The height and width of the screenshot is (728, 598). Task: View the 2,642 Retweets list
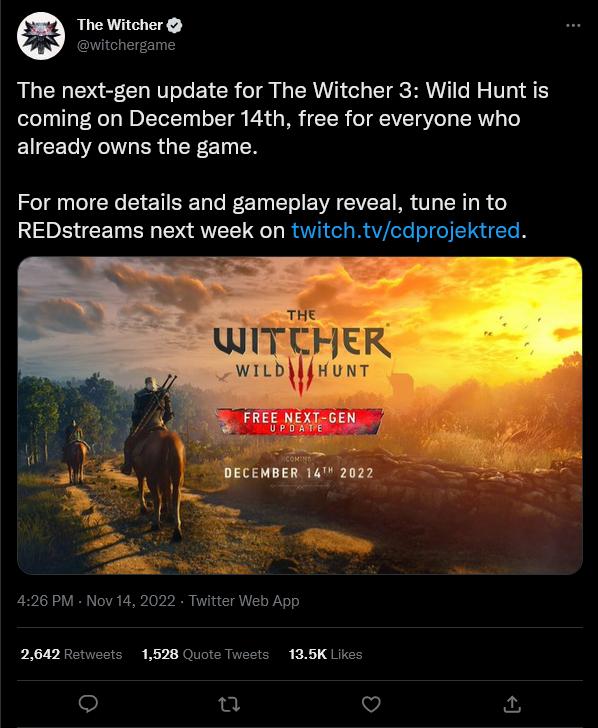pyautogui.click(x=71, y=654)
